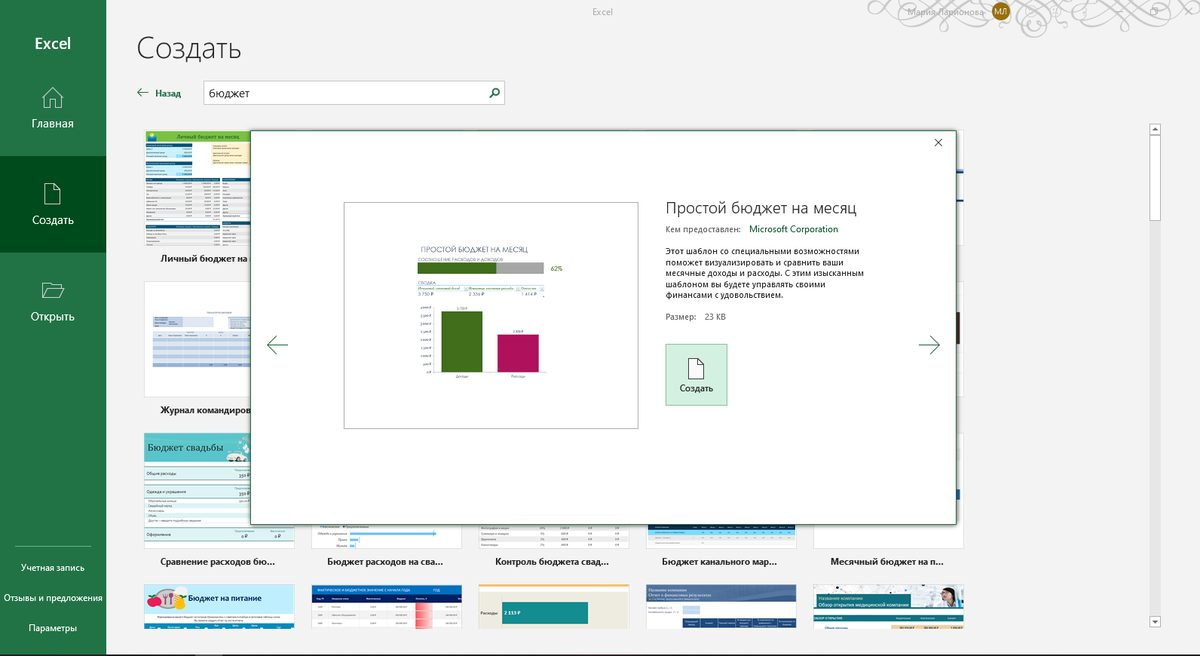Click the Простой бюджет на месяц title
The image size is (1200, 656).
pyautogui.click(x=761, y=208)
